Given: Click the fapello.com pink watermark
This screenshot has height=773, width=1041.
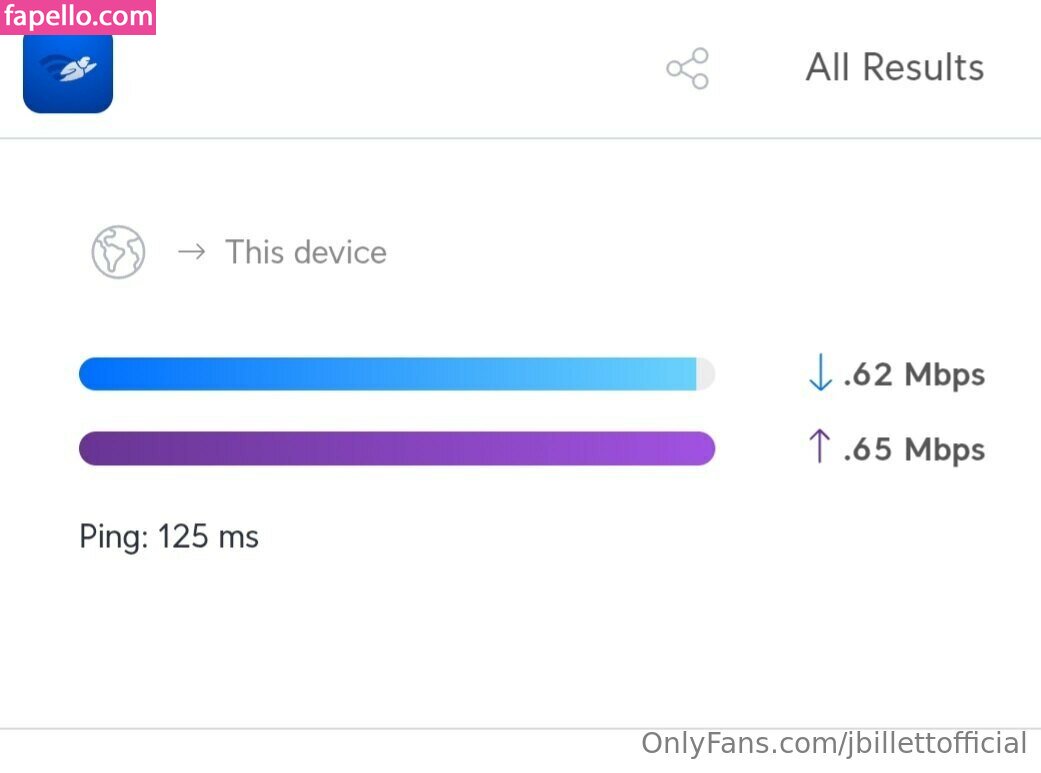Looking at the screenshot, I should pos(78,17).
